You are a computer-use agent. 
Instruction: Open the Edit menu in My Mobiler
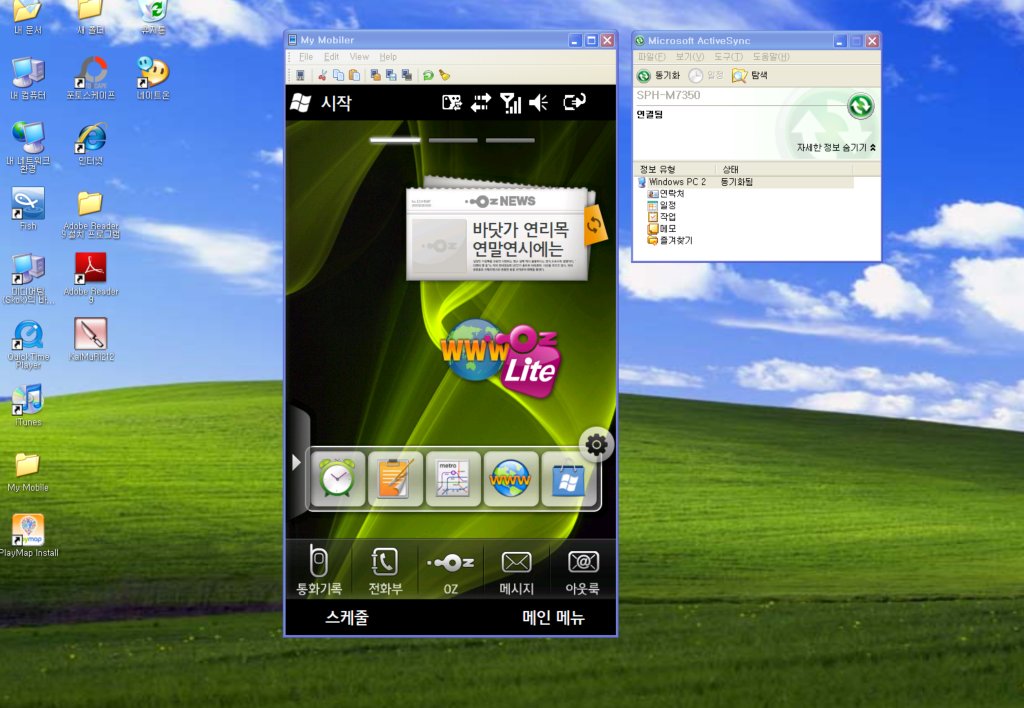point(331,57)
